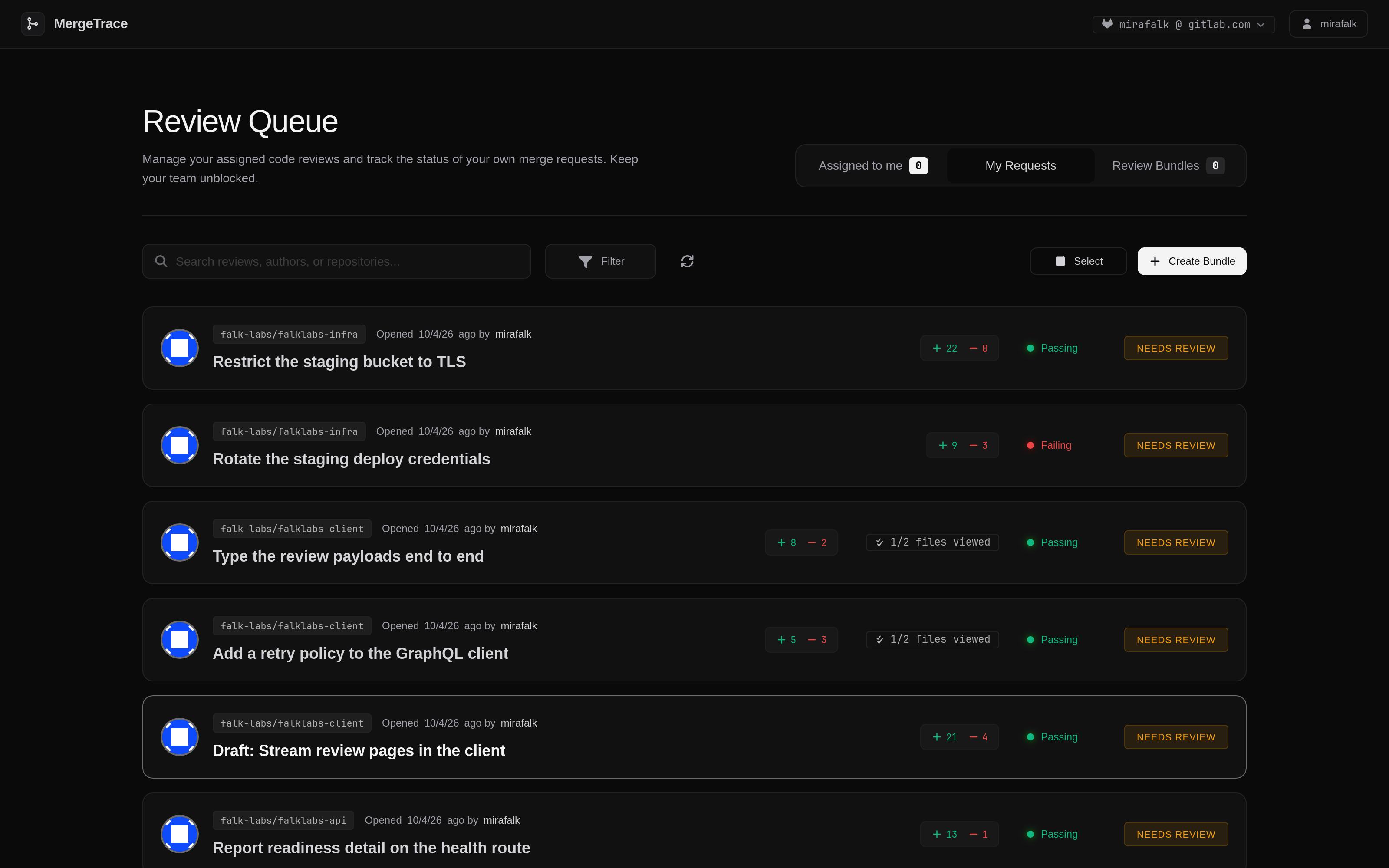Open 'Add a retry policy to the GraphQL client'

coord(360,653)
